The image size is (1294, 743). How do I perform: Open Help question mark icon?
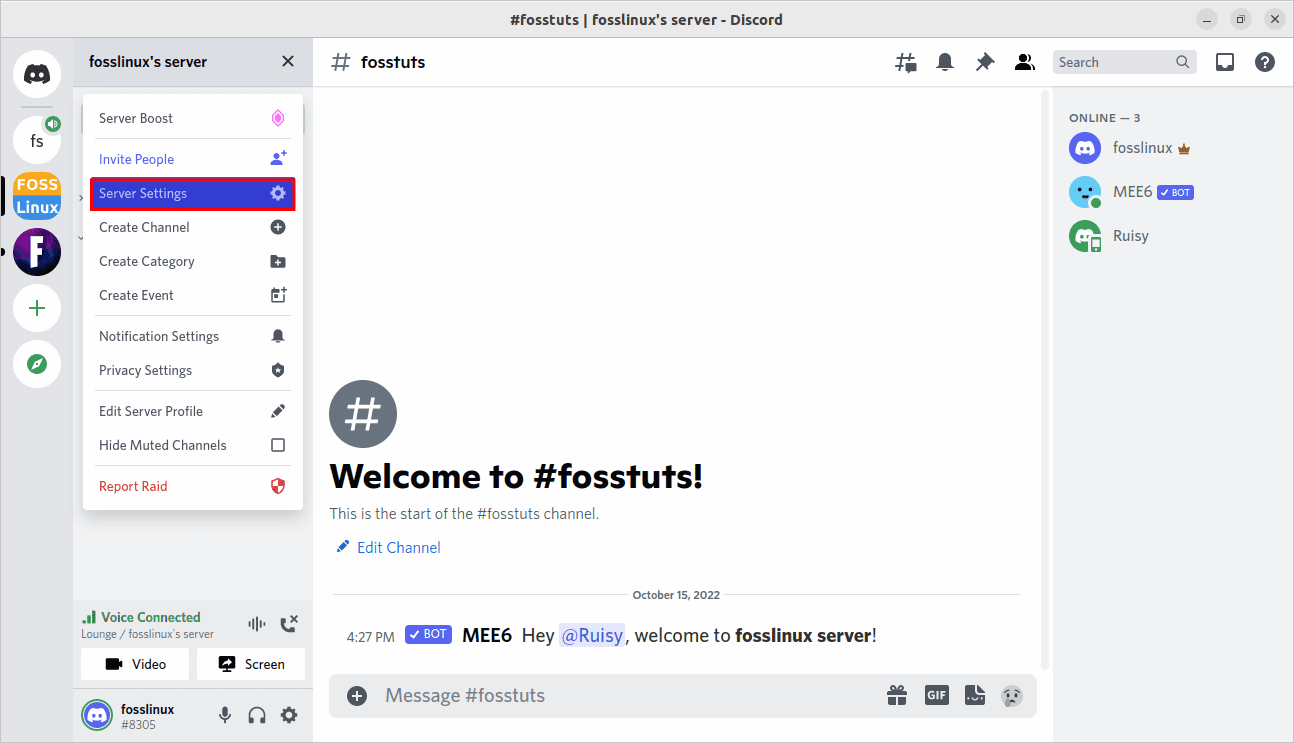pyautogui.click(x=1265, y=62)
